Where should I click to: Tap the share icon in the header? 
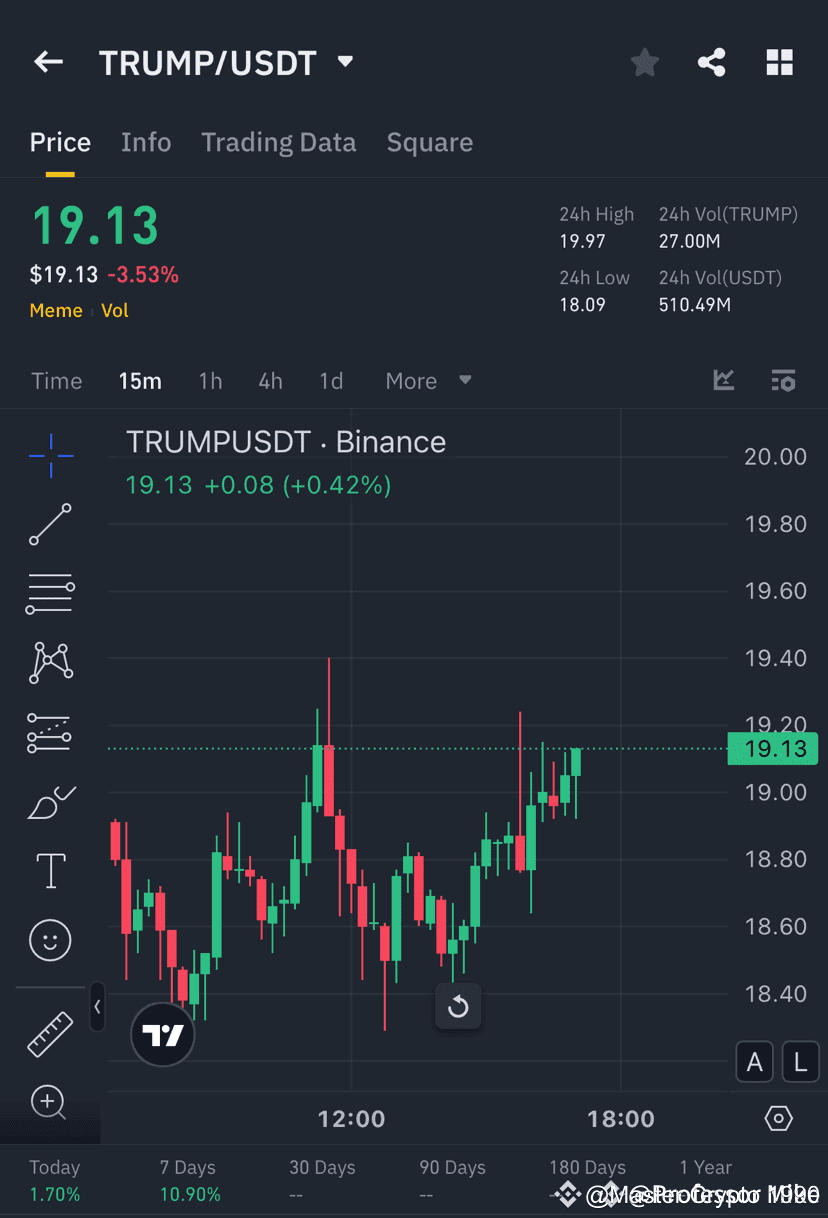[712, 62]
